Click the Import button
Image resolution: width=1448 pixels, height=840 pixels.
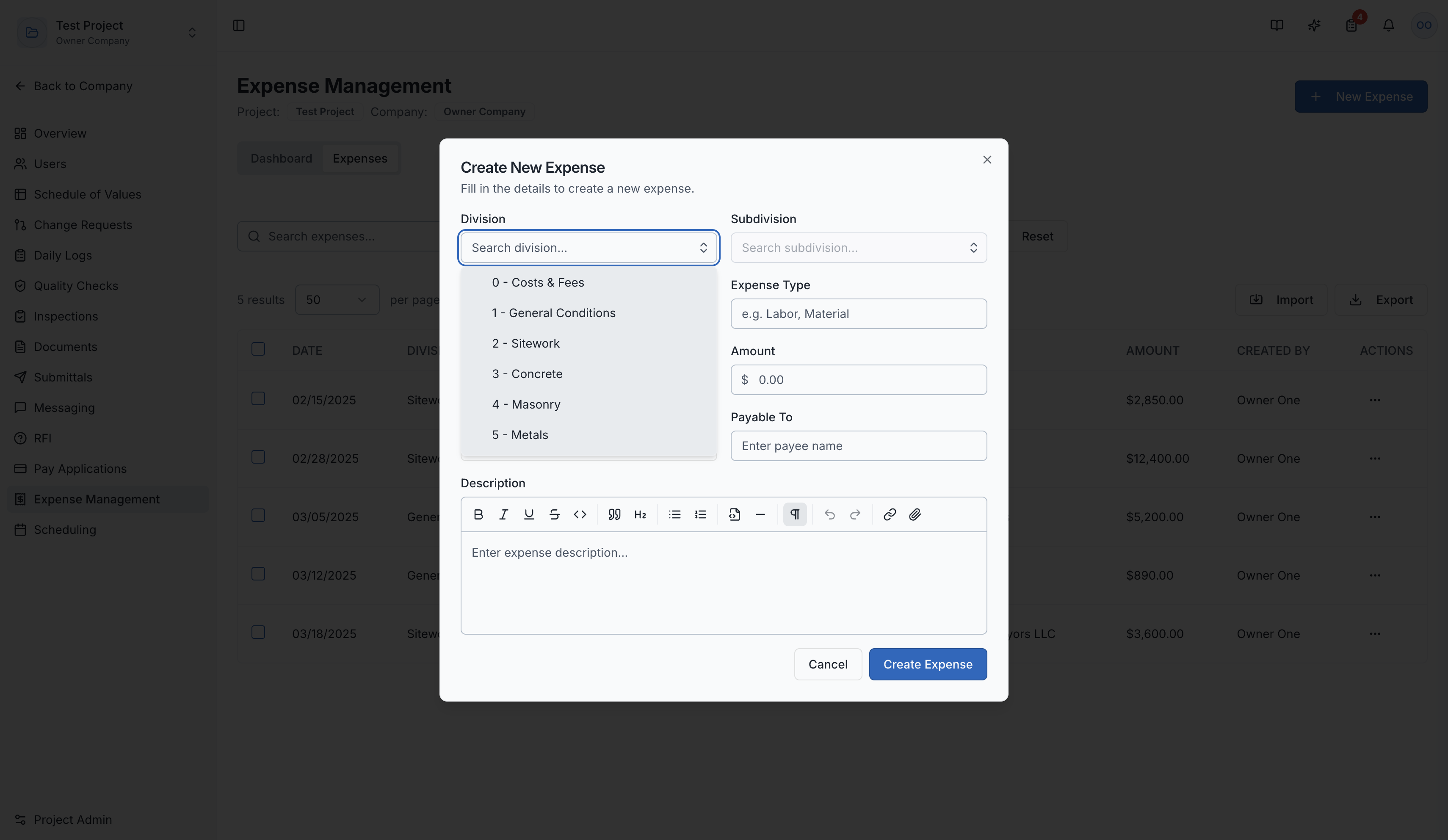1281,300
